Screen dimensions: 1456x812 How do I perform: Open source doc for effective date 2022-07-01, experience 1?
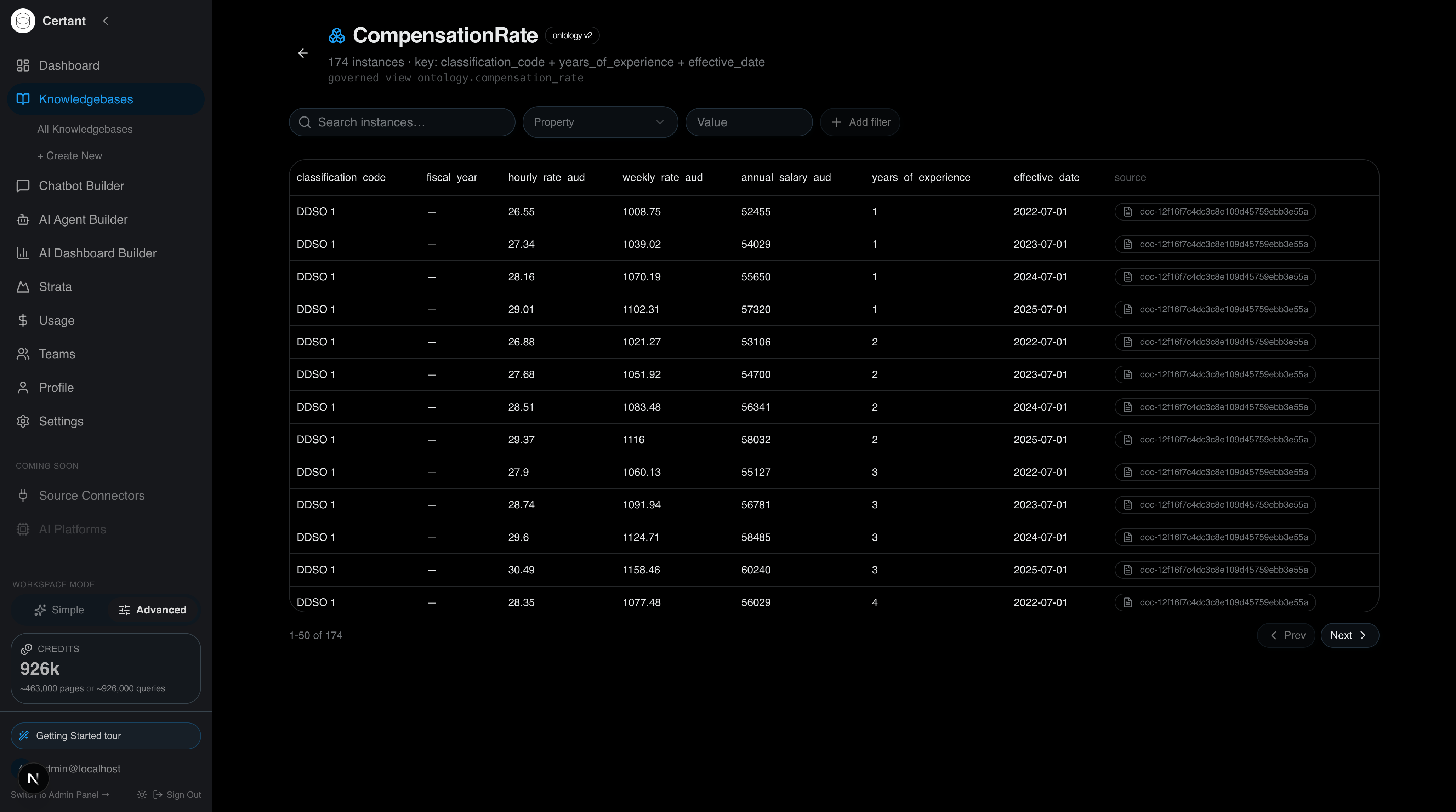[1215, 211]
